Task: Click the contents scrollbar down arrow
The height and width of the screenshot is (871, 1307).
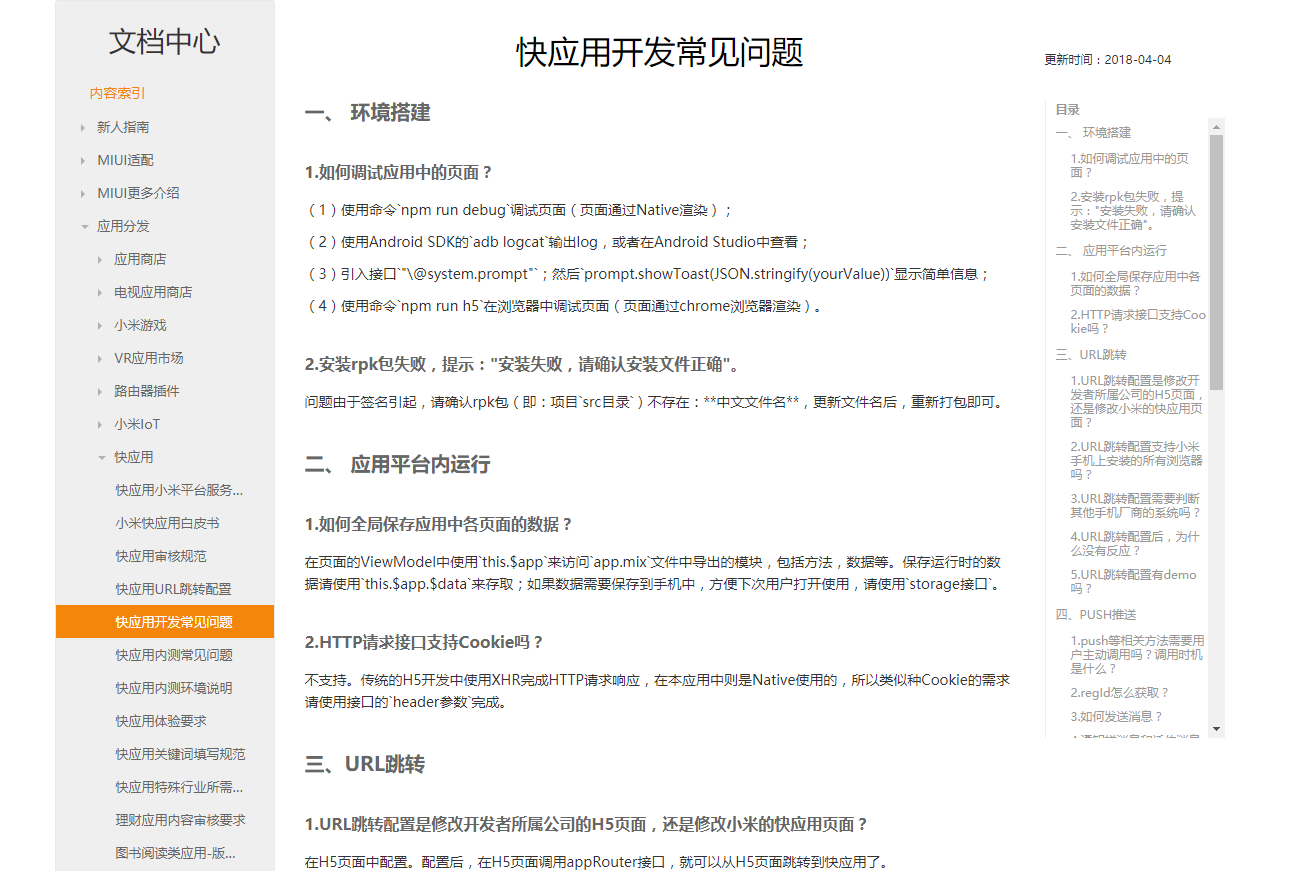Action: tap(1216, 729)
